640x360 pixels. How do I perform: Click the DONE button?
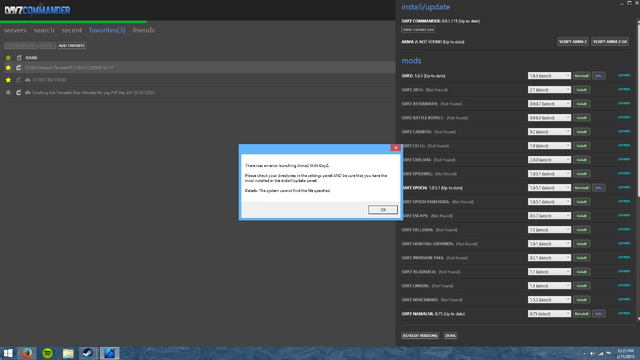coord(450,336)
